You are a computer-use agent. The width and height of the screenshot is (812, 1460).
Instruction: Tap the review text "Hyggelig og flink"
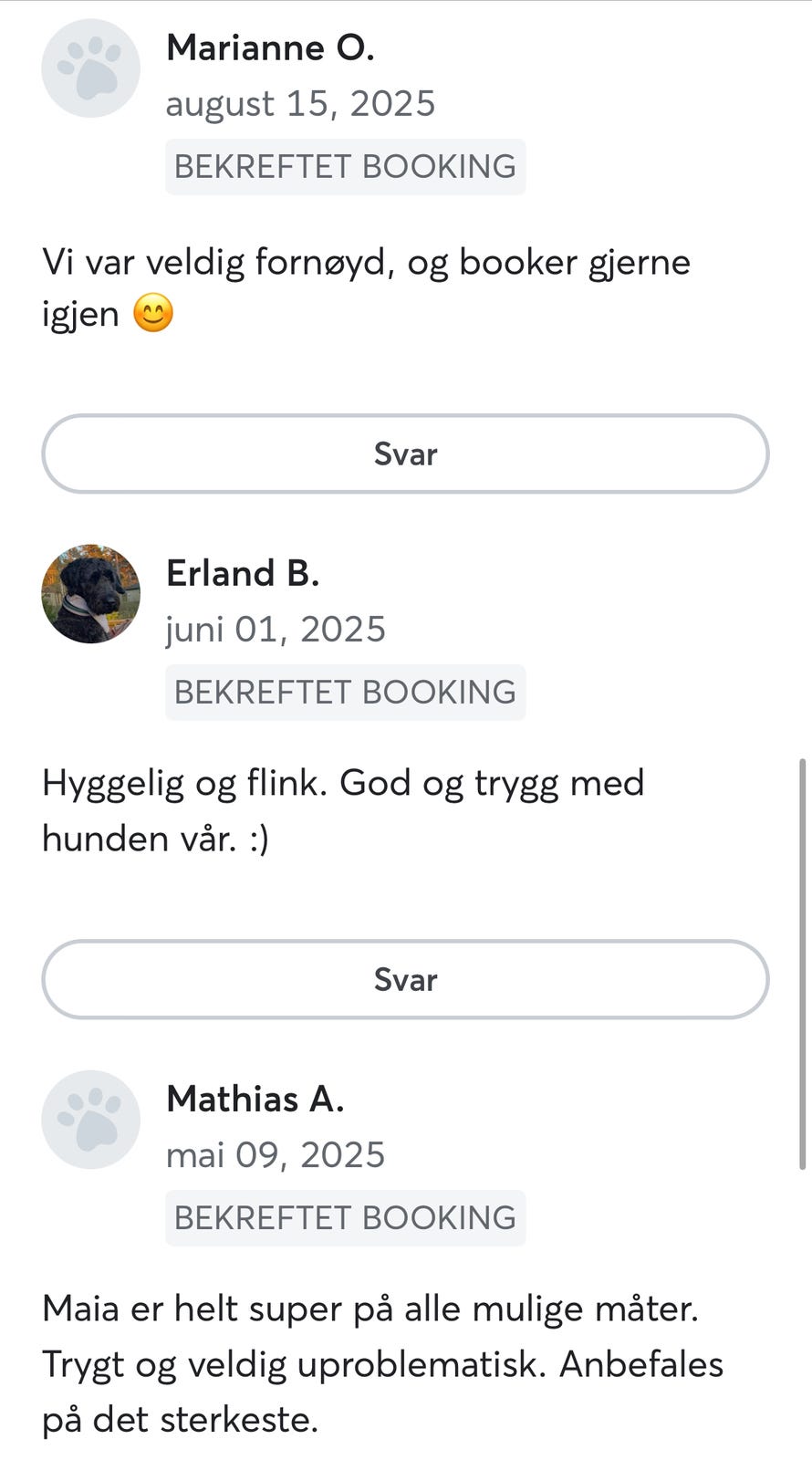point(184,784)
